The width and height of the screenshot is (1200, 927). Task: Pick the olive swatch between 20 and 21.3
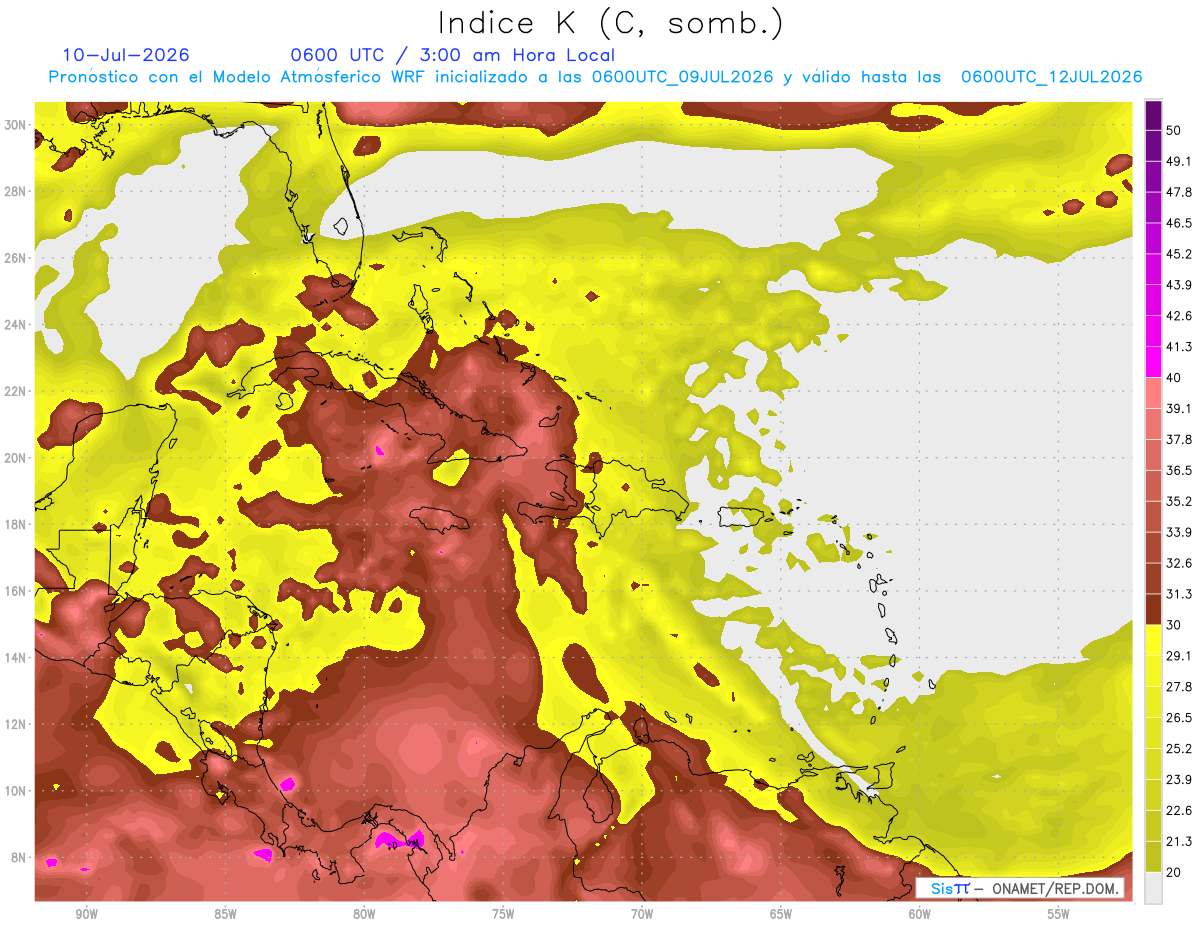[x=1154, y=857]
